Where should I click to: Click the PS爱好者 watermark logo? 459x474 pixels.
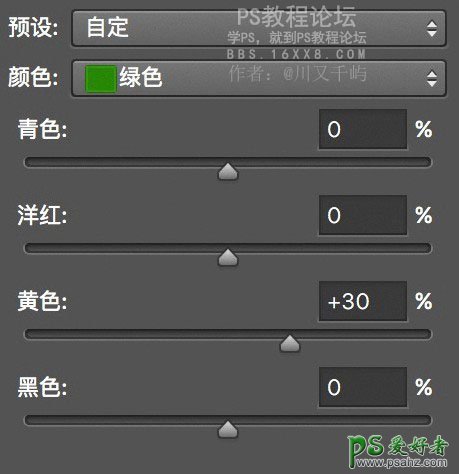tap(398, 451)
